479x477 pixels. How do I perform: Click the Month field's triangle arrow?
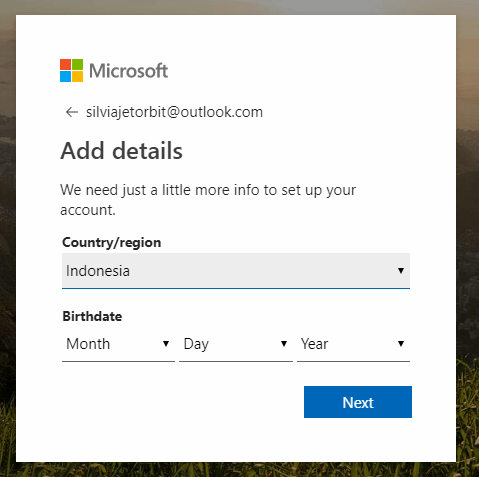tap(166, 343)
